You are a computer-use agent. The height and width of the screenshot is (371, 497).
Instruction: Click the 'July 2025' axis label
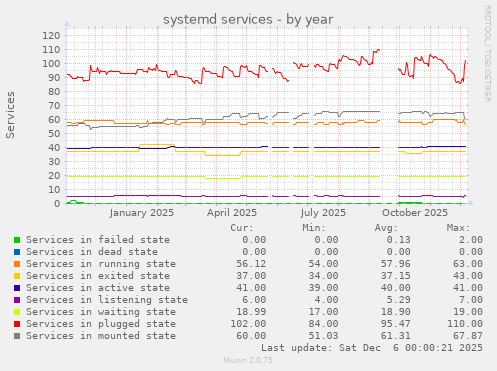(323, 213)
